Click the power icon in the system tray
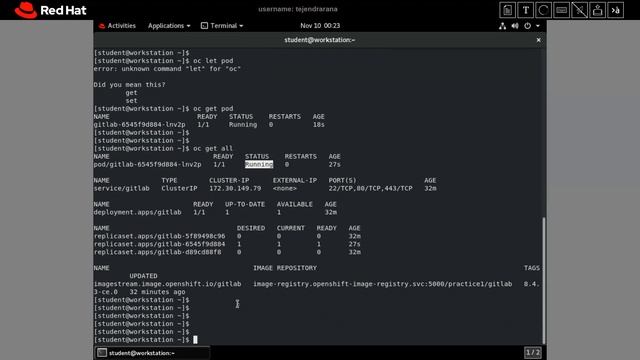 (527, 26)
